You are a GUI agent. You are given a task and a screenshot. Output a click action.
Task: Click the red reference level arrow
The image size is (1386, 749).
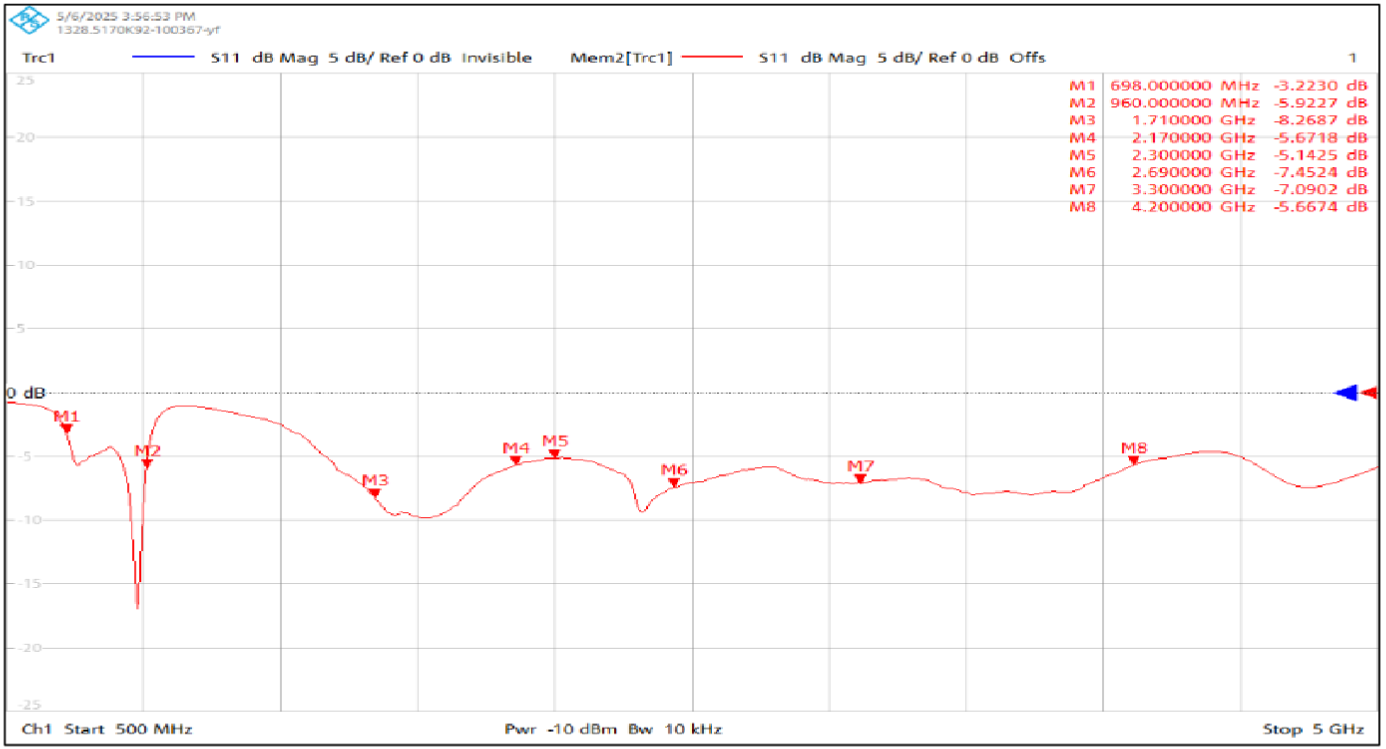[1370, 393]
